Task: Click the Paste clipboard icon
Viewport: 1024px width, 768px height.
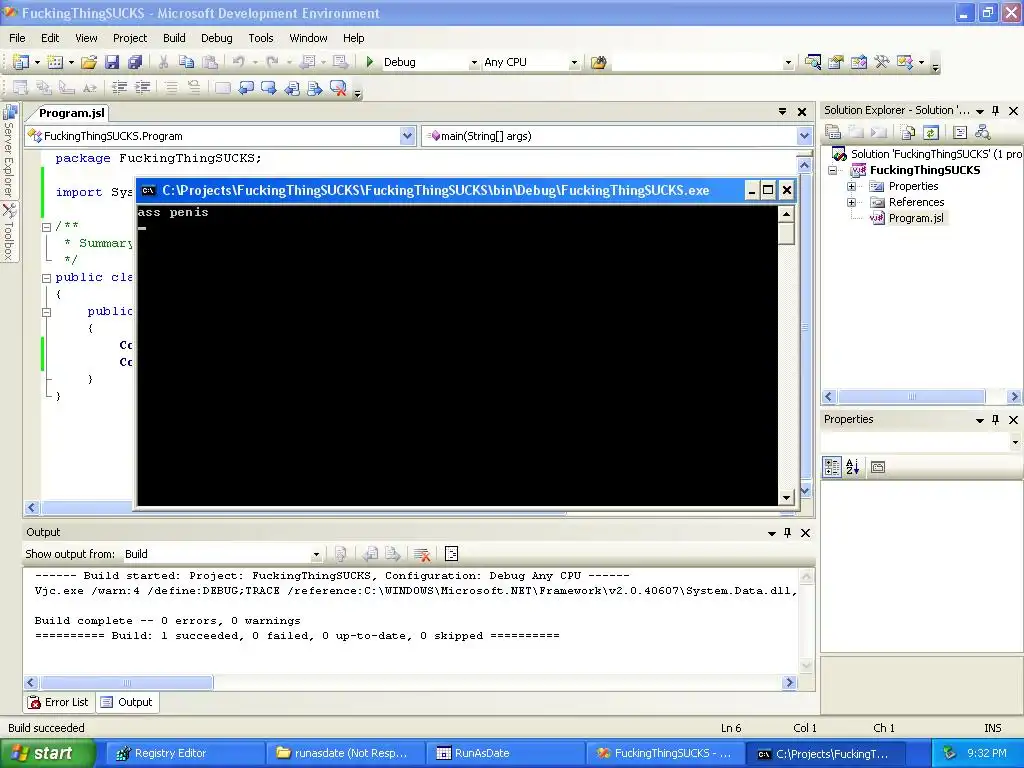Action: pyautogui.click(x=210, y=62)
